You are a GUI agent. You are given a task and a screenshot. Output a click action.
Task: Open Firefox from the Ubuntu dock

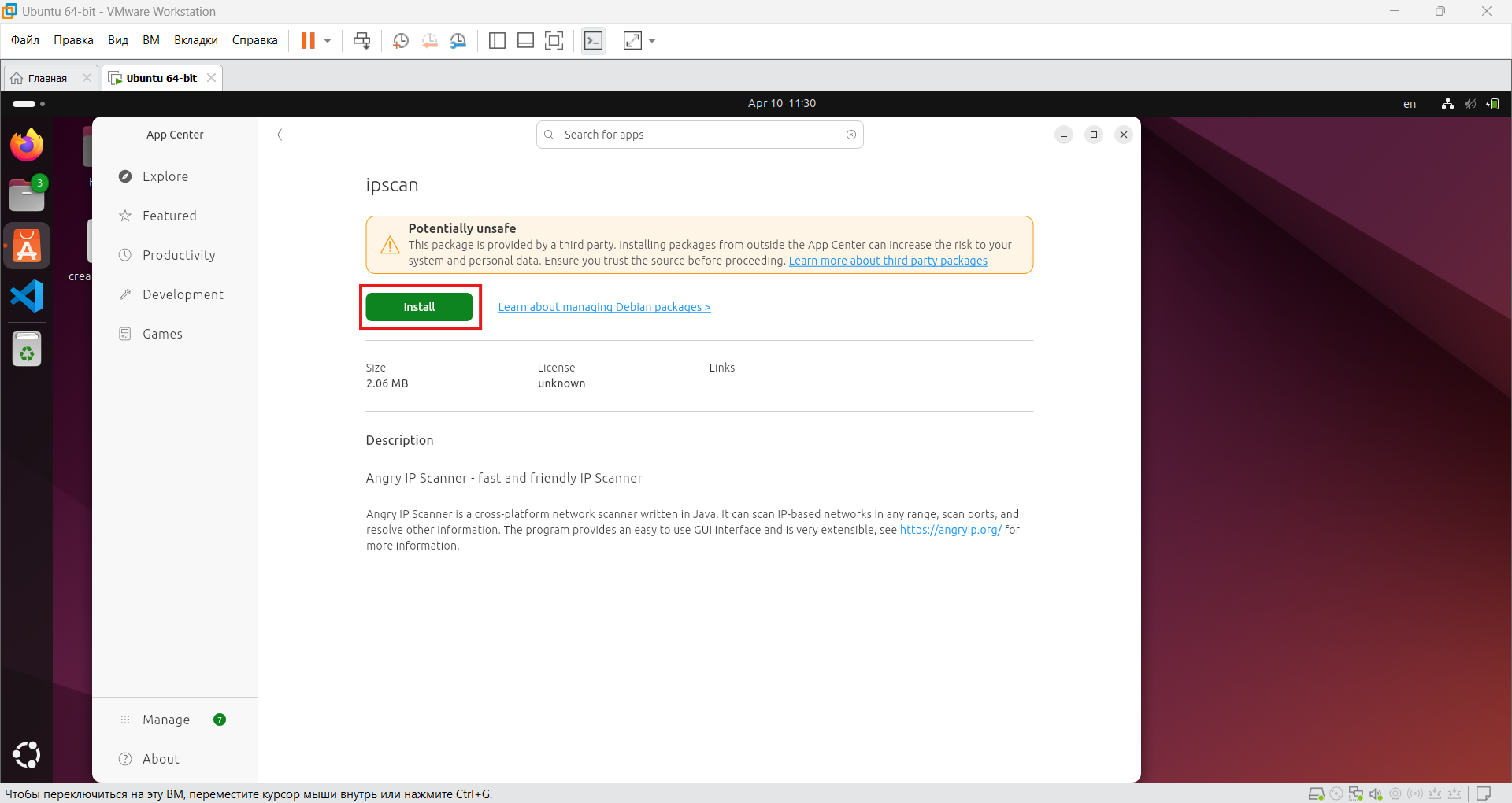click(x=27, y=146)
